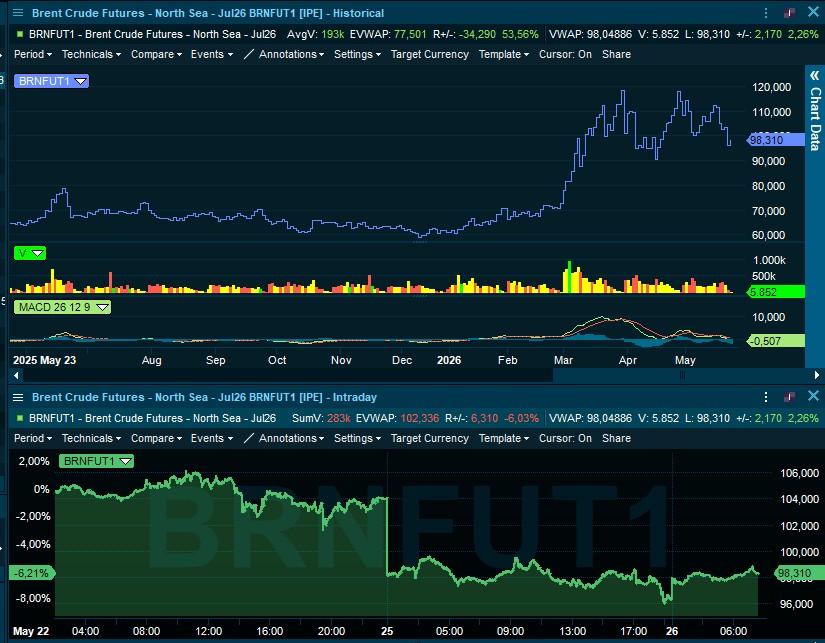825x643 pixels.
Task: Click Share in the Historical toolbar
Action: pyautogui.click(x=616, y=54)
